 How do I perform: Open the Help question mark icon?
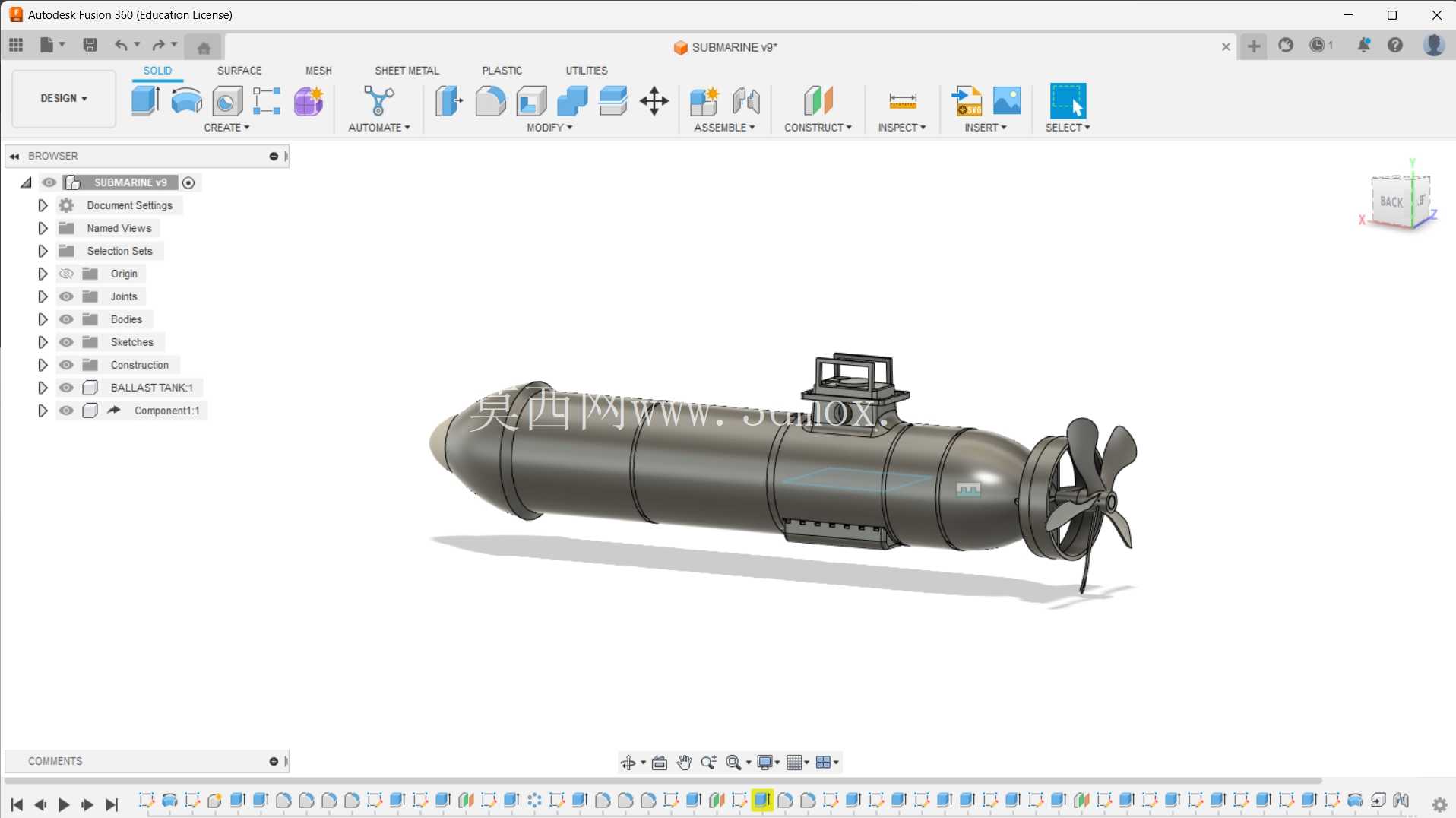[1395, 45]
